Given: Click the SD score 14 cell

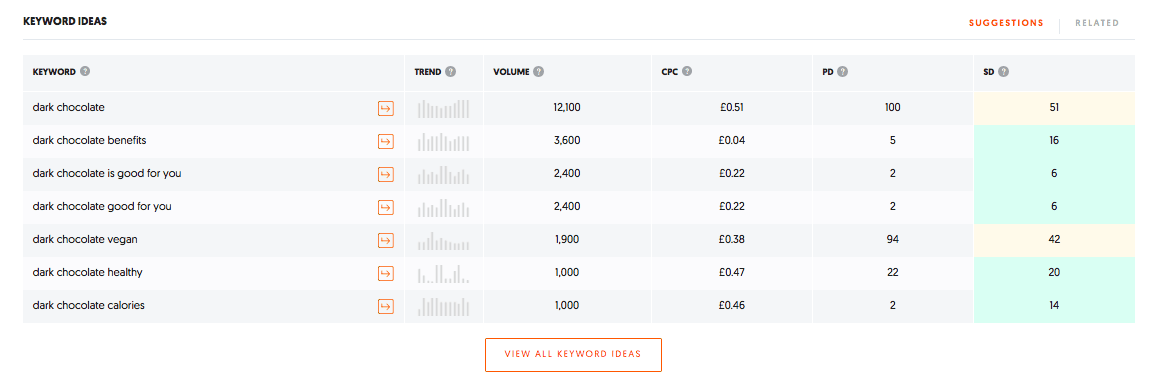Looking at the screenshot, I should coord(1054,306).
